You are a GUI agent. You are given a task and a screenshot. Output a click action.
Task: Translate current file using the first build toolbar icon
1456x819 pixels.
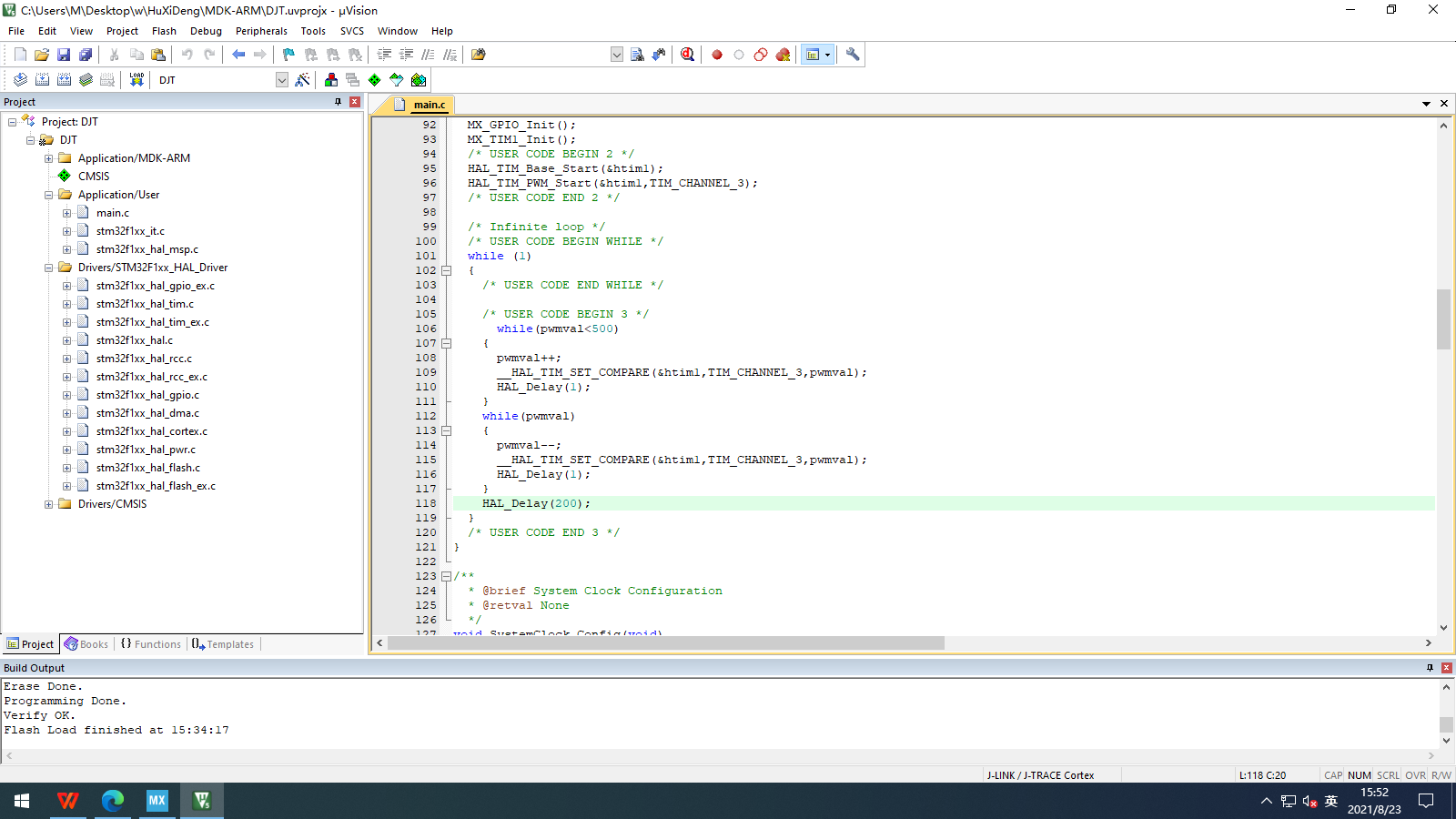click(20, 80)
